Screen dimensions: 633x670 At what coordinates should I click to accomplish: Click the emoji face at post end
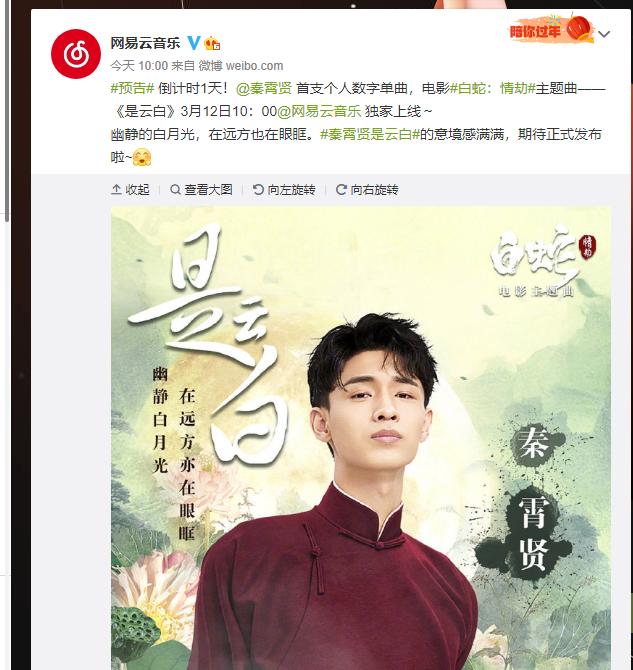142,157
